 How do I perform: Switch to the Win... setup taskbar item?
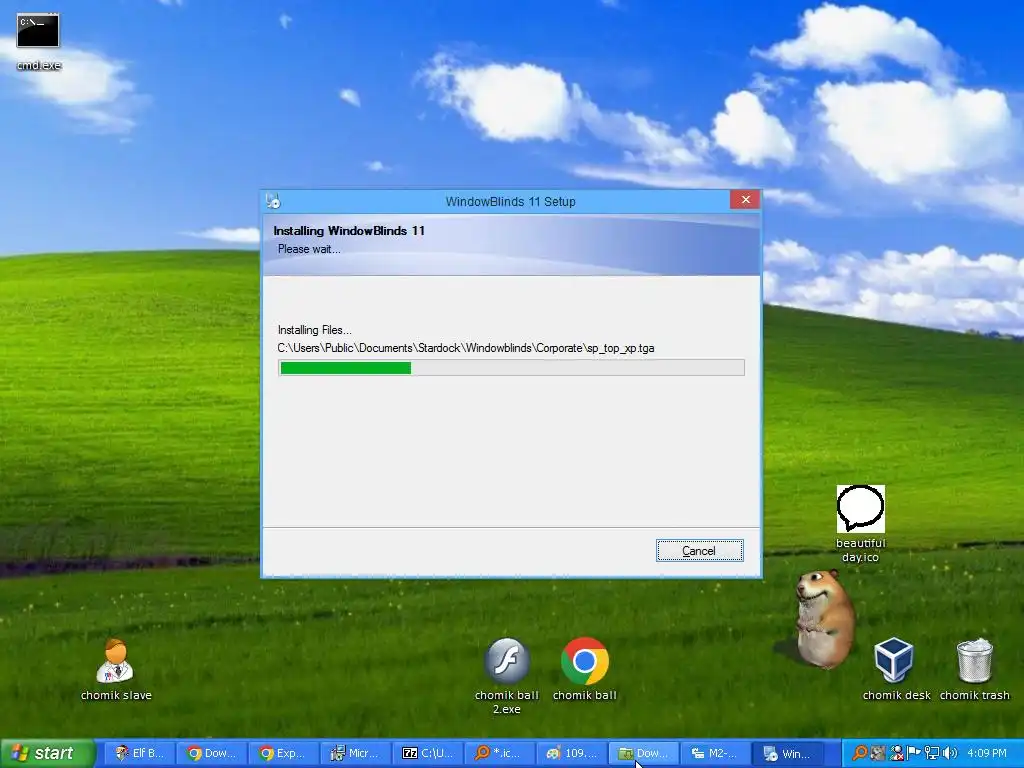click(788, 753)
